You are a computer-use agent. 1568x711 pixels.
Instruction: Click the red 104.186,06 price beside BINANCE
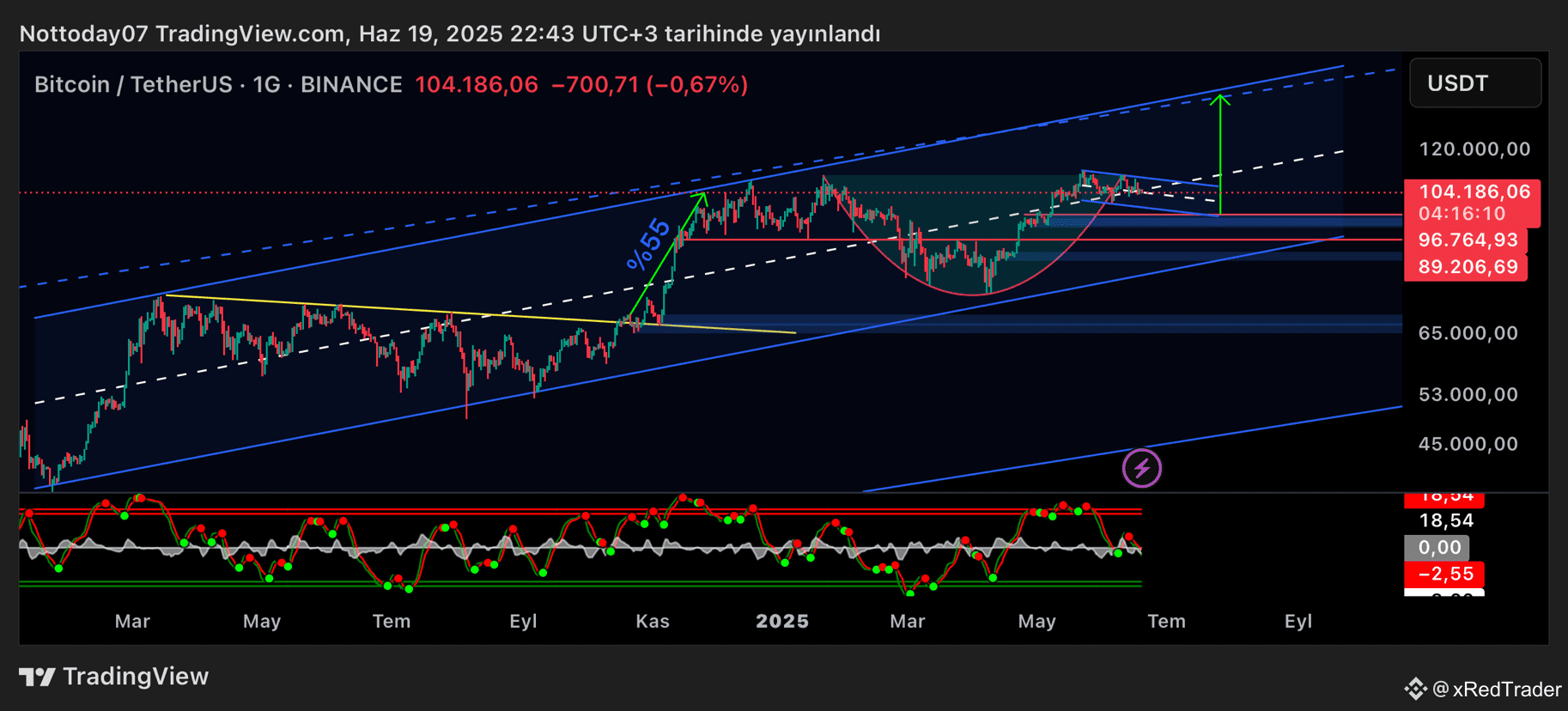(x=477, y=84)
